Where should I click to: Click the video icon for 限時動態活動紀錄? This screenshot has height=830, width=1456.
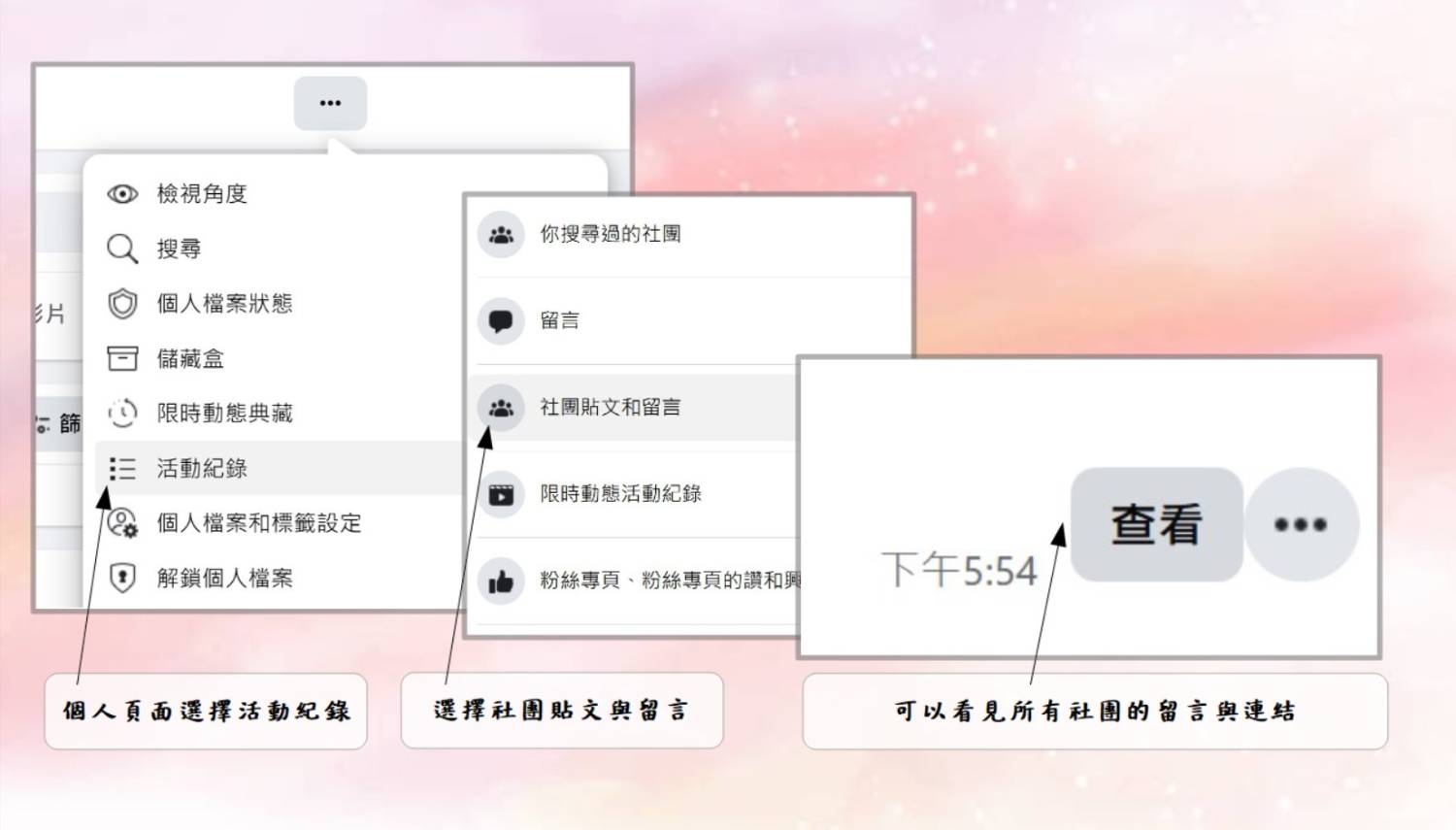(501, 494)
